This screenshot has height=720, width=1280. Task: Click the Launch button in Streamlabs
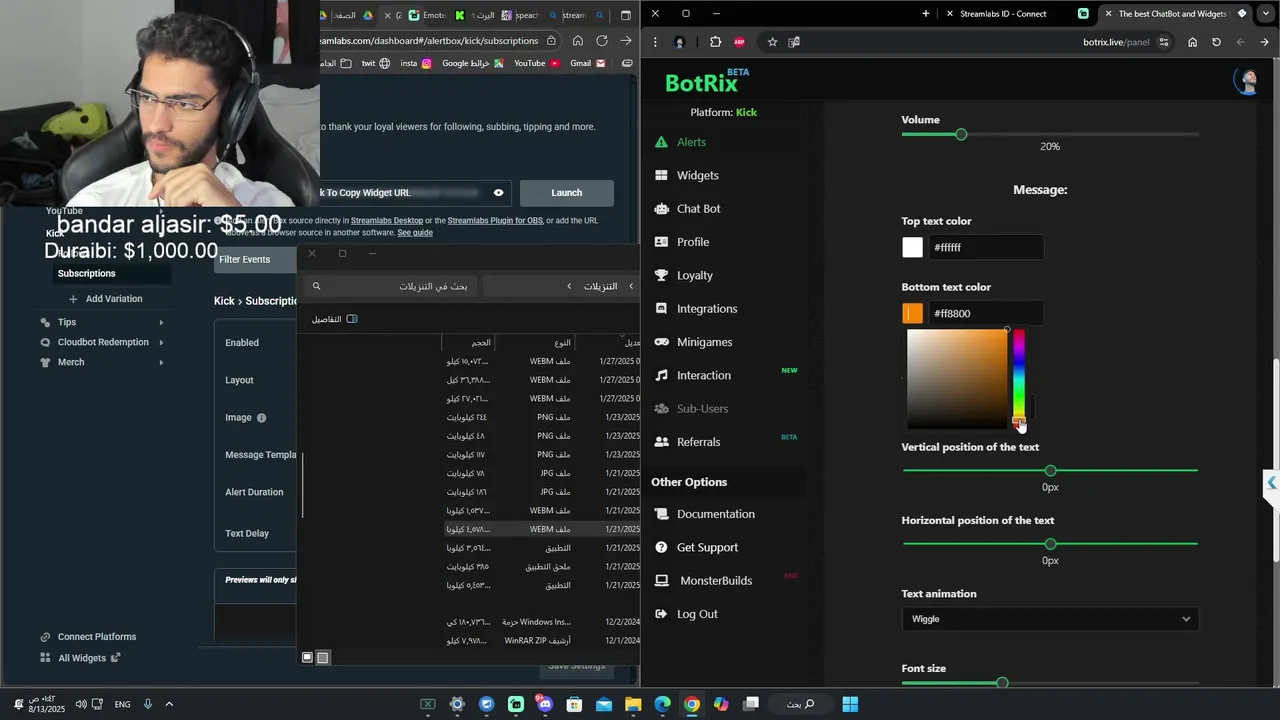[x=566, y=193]
